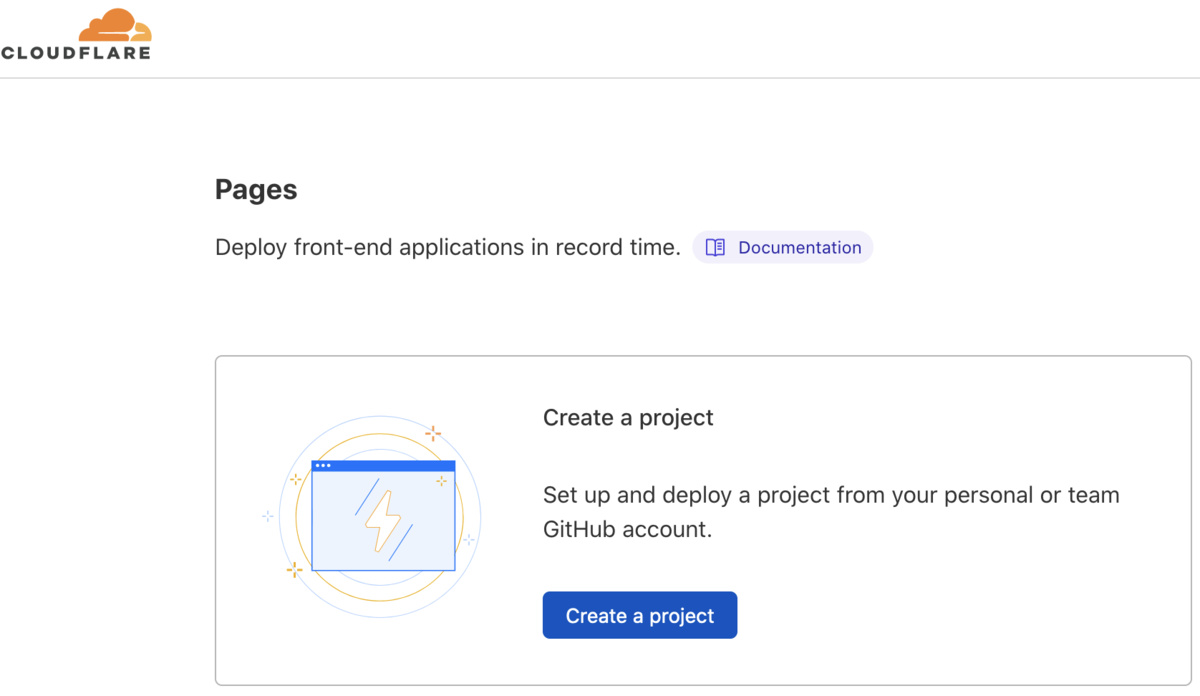This screenshot has width=1200, height=696.
Task: Click the pale blue sparkle right of window
Action: pyautogui.click(x=469, y=539)
